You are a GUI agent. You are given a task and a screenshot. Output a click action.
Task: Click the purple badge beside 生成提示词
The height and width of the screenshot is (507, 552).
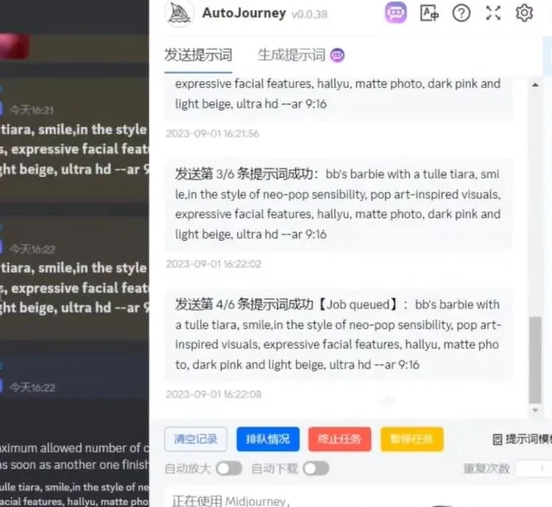coord(337,55)
